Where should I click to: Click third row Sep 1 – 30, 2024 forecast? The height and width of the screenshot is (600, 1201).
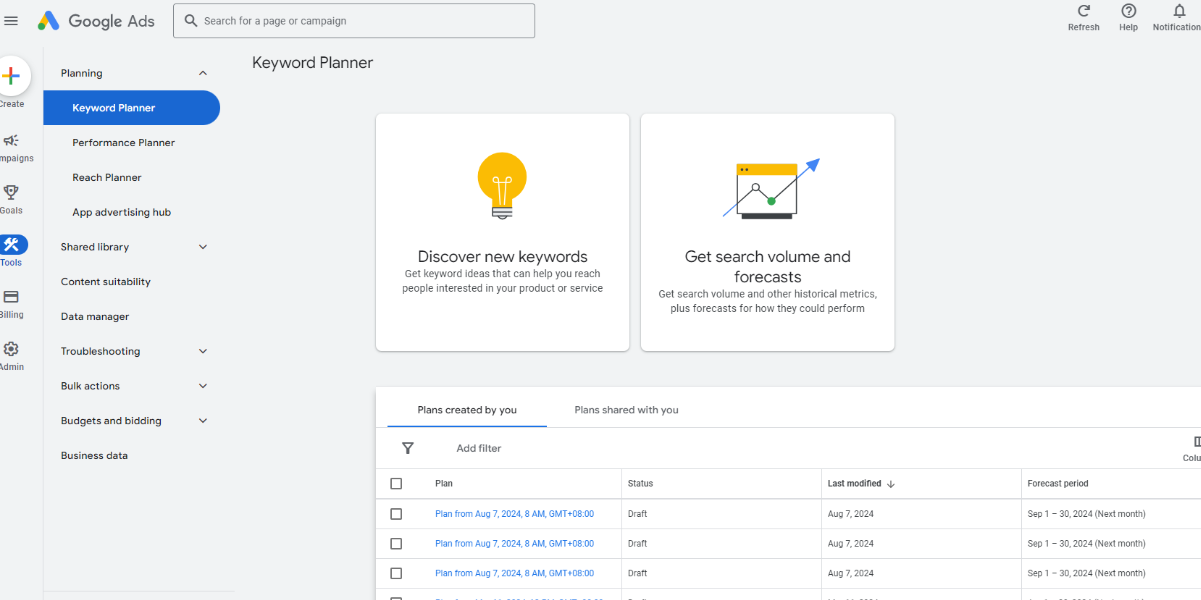coord(1087,574)
